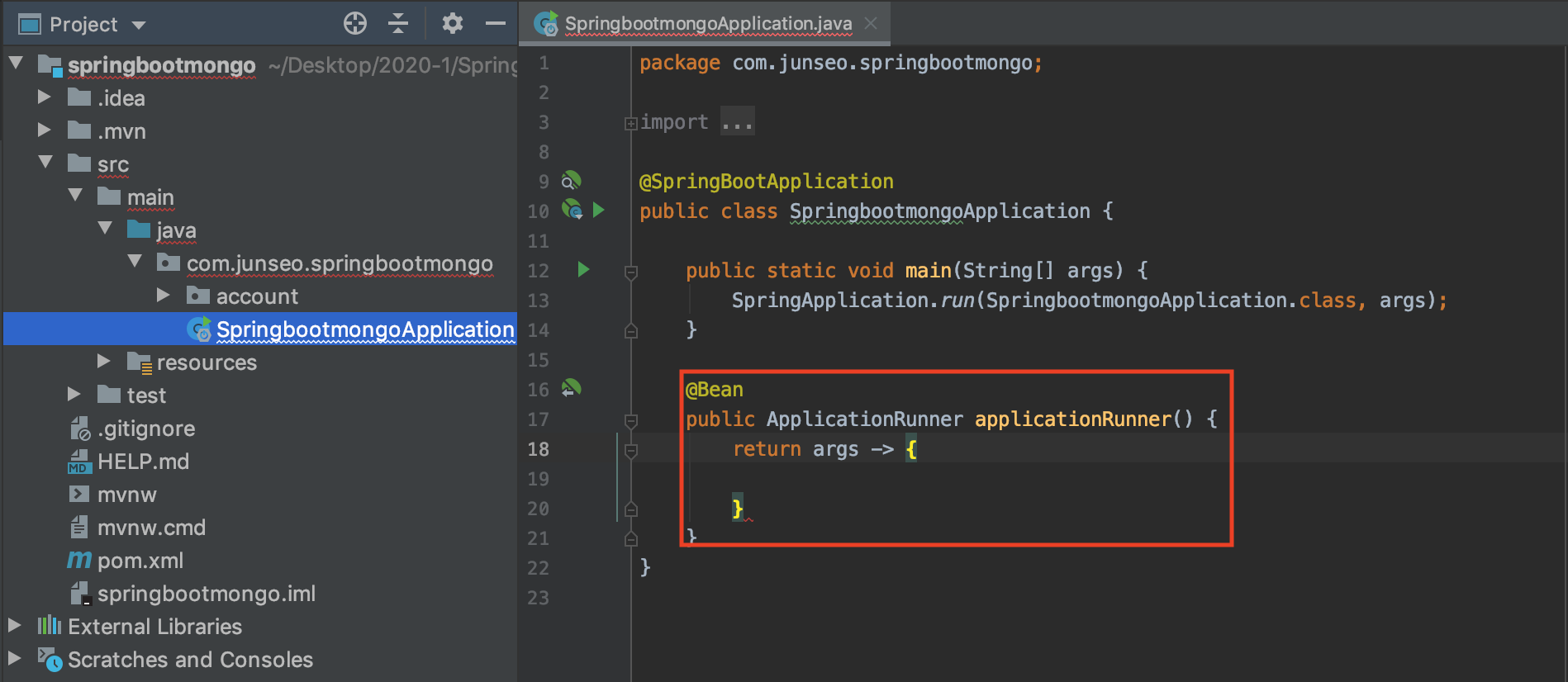Collapse the com.junseo.springbootmongo package
The height and width of the screenshot is (682, 1568).
(x=135, y=261)
